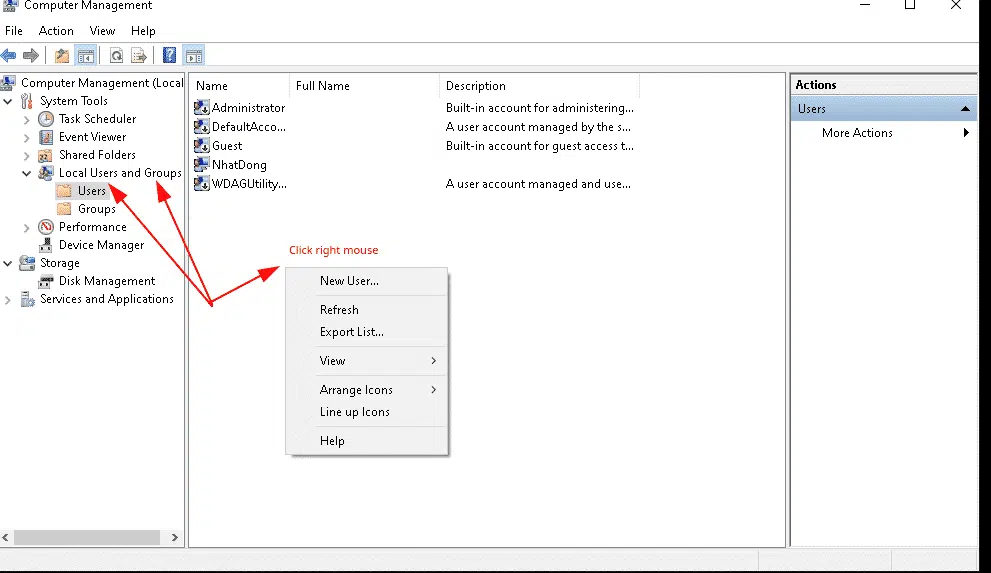The image size is (991, 573).
Task: Click the Forward arrow toolbar icon
Action: click(x=30, y=56)
